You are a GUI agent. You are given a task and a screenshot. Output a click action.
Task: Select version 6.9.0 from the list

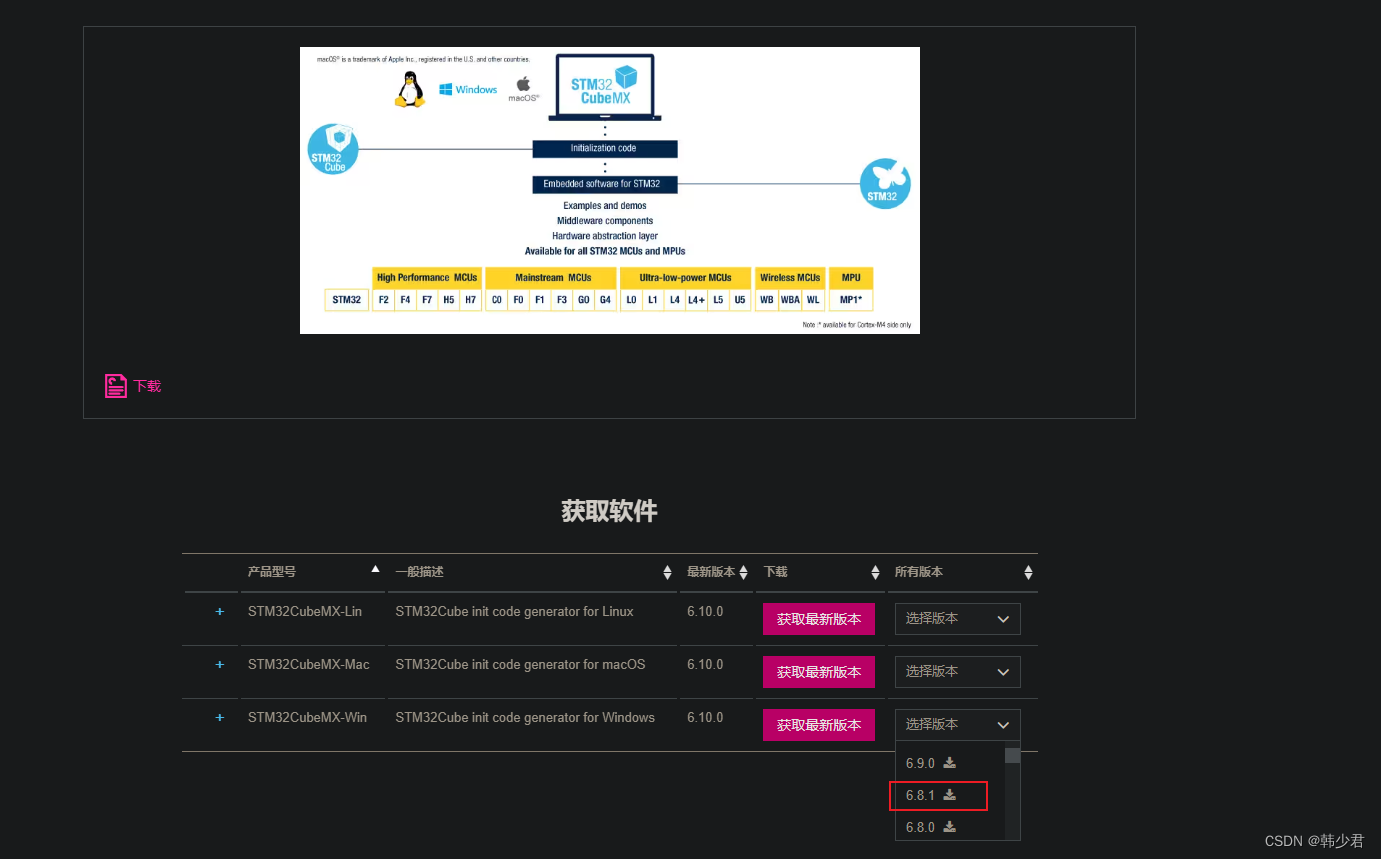point(920,763)
